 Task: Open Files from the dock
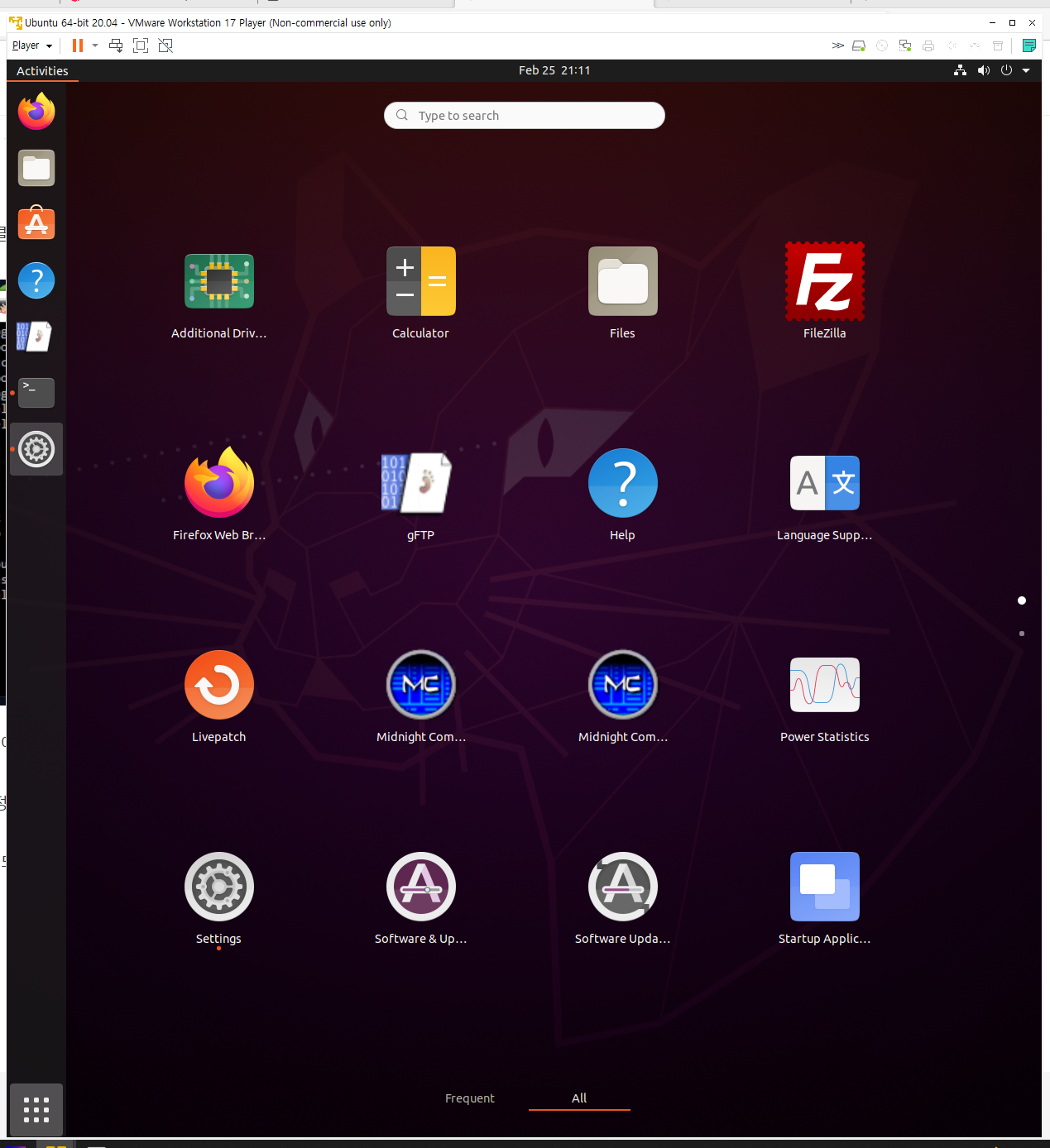[x=36, y=168]
